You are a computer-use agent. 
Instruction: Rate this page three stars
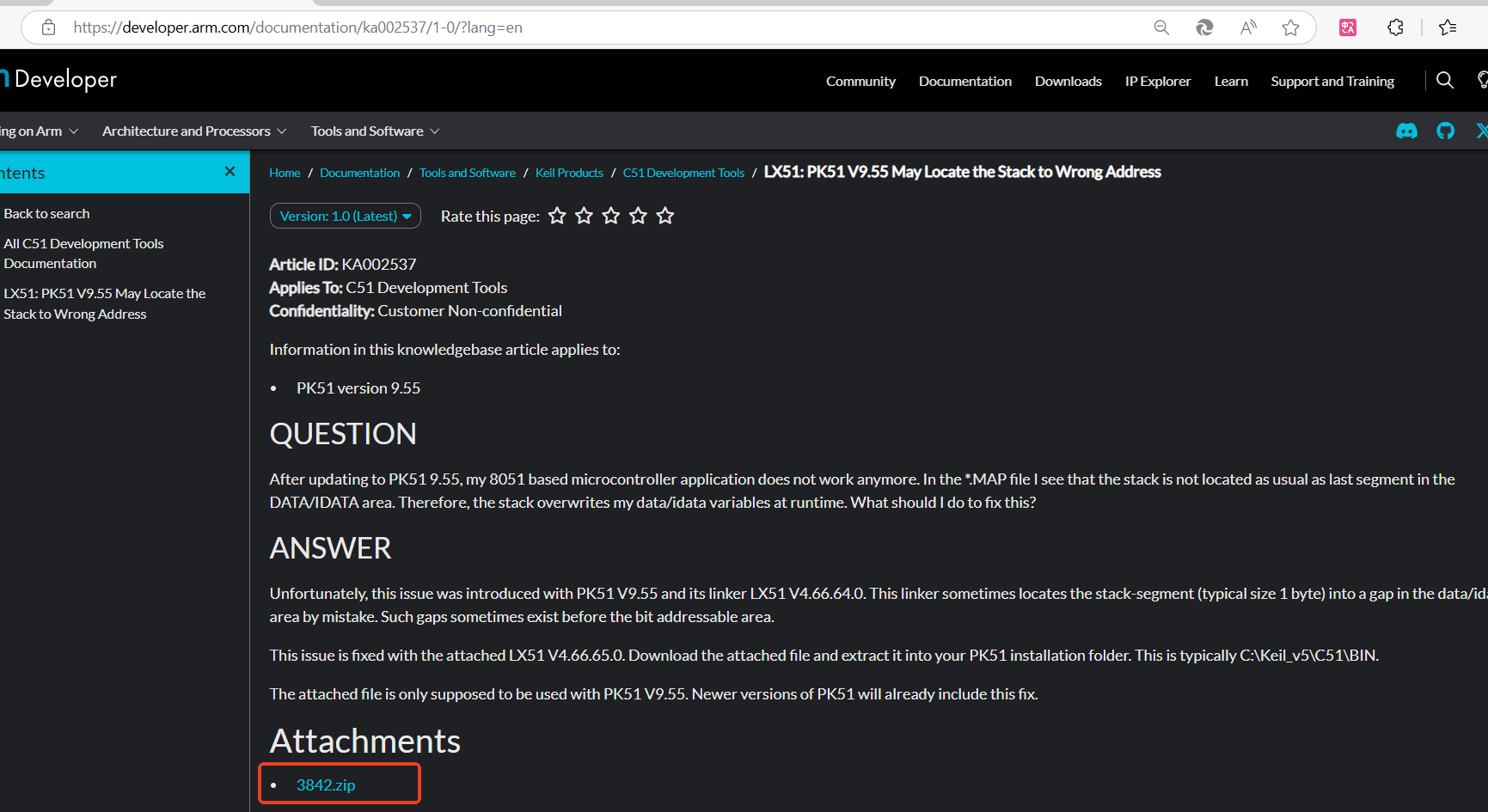[611, 216]
